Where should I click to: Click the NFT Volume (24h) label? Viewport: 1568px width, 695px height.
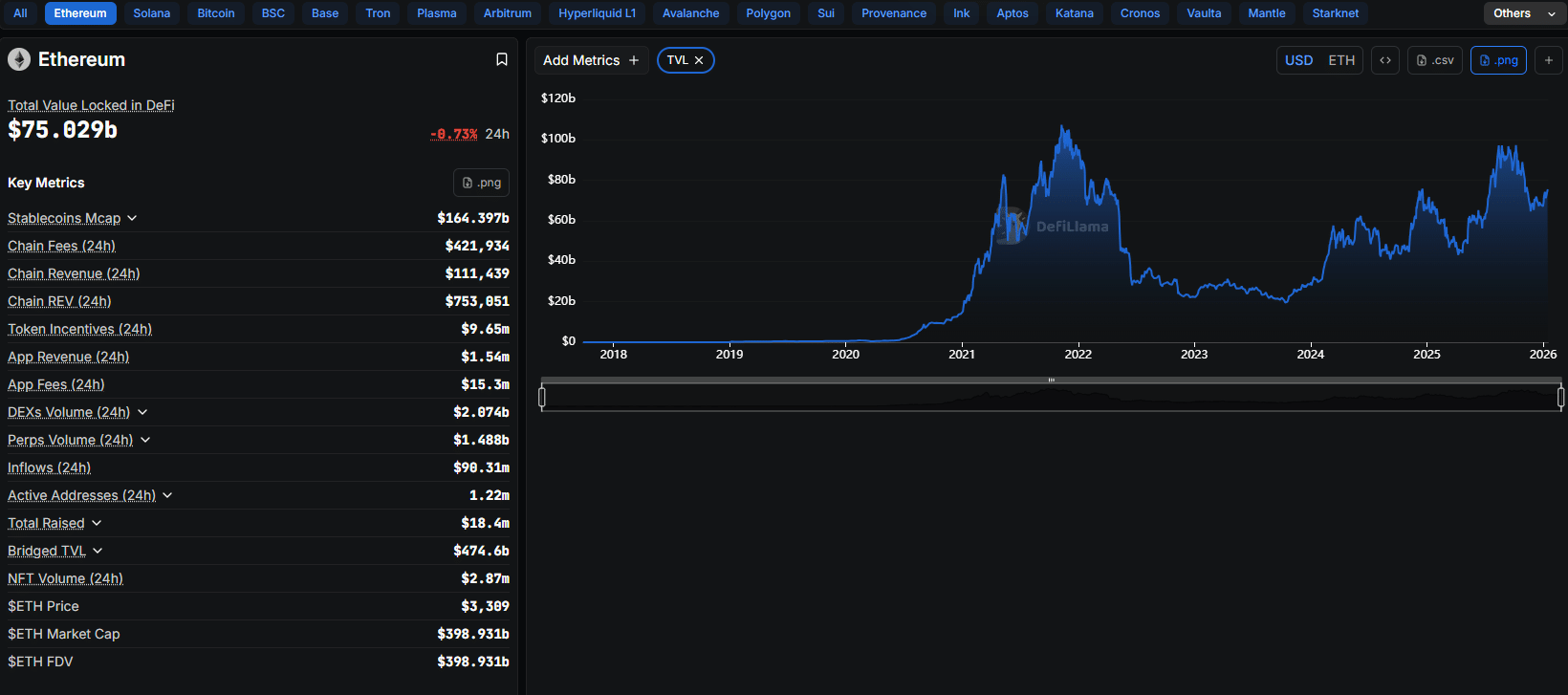pyautogui.click(x=65, y=578)
